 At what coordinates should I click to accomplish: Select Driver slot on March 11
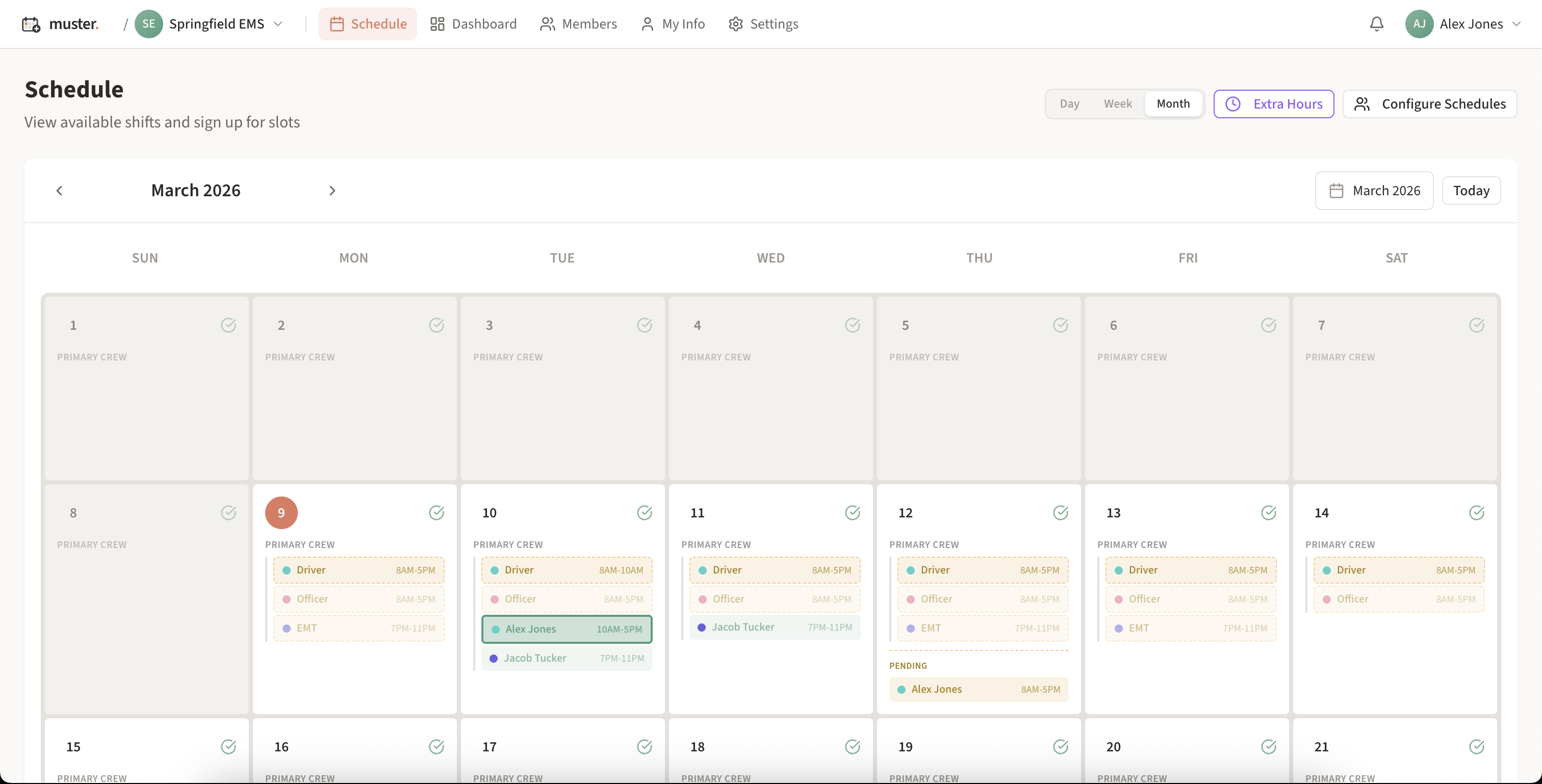pyautogui.click(x=775, y=570)
